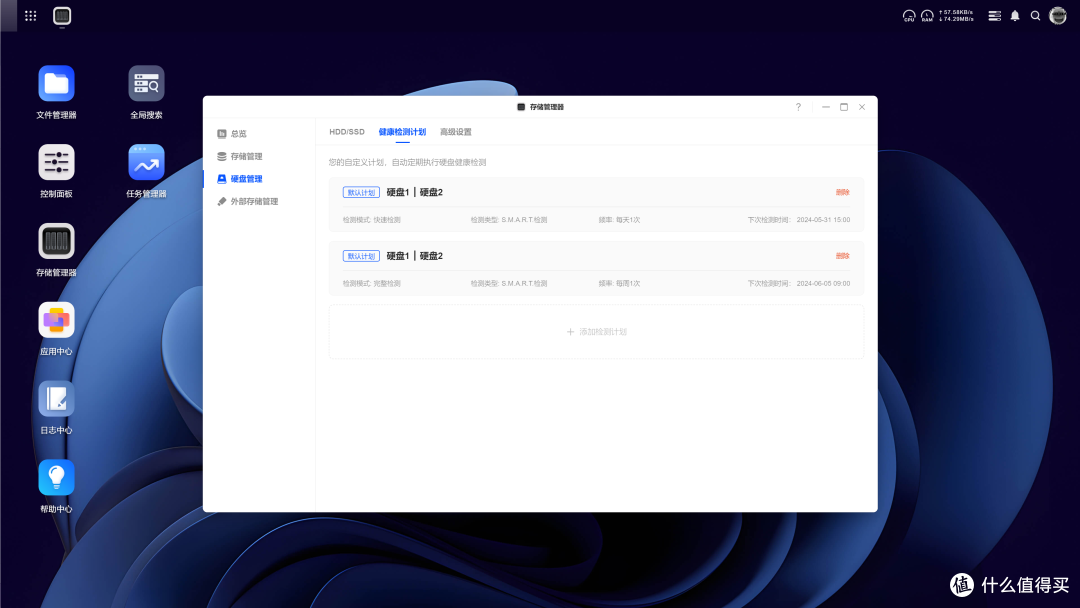Switch to the HDD/SSD tab
The width and height of the screenshot is (1080, 608).
coord(346,132)
